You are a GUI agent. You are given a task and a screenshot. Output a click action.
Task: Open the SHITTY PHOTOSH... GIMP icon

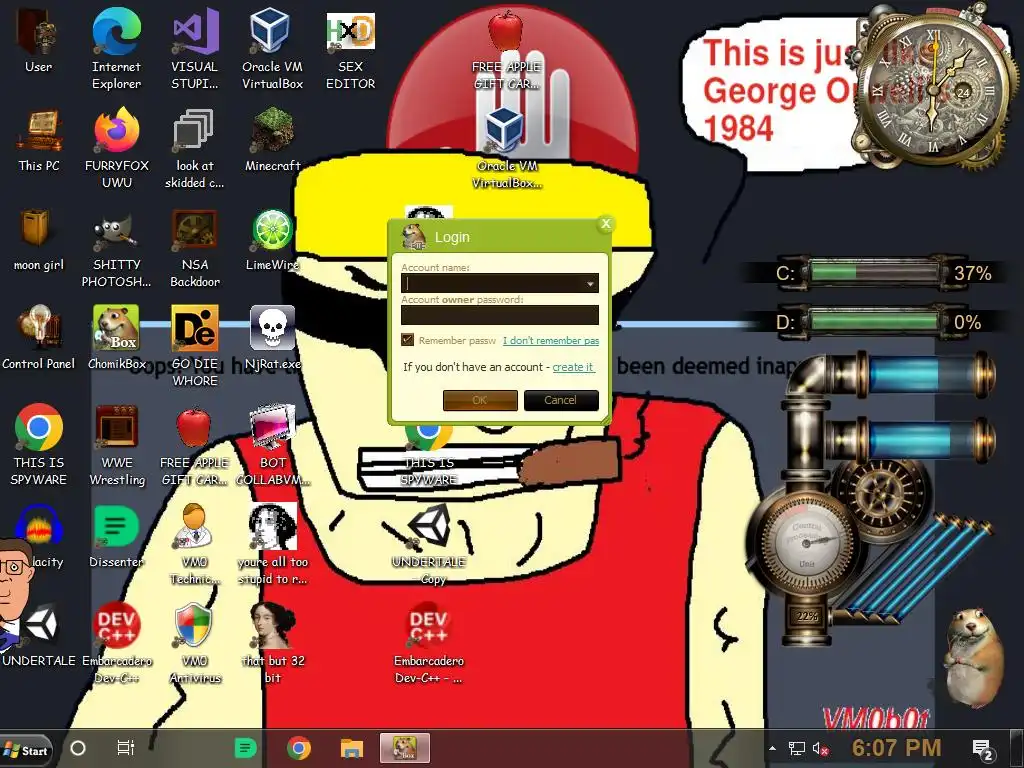tap(116, 248)
